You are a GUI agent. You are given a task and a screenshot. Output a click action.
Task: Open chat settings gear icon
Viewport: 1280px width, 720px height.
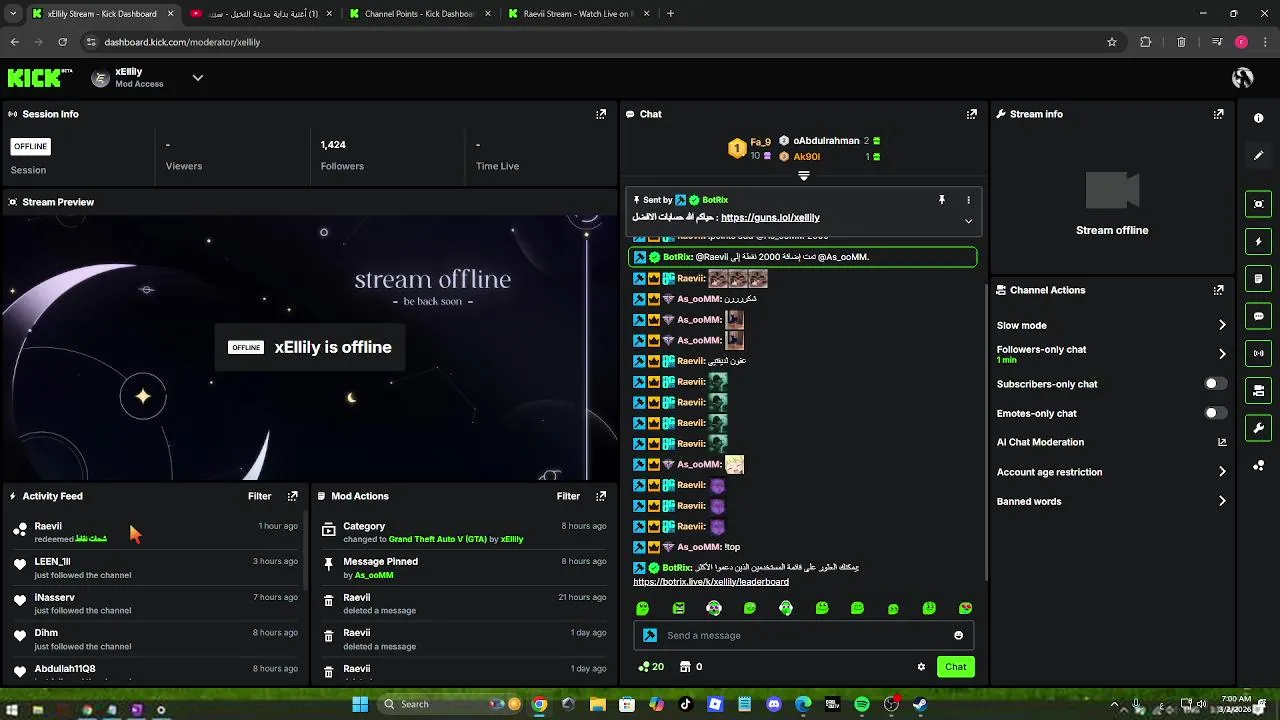(921, 667)
